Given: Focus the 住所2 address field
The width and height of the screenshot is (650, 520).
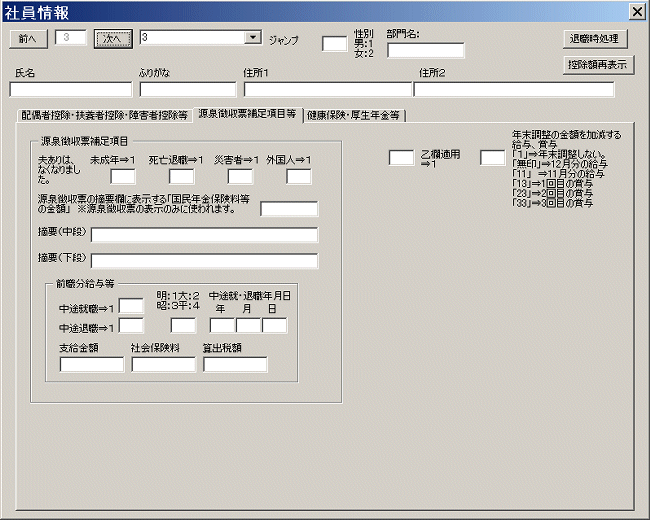Looking at the screenshot, I should (514, 90).
